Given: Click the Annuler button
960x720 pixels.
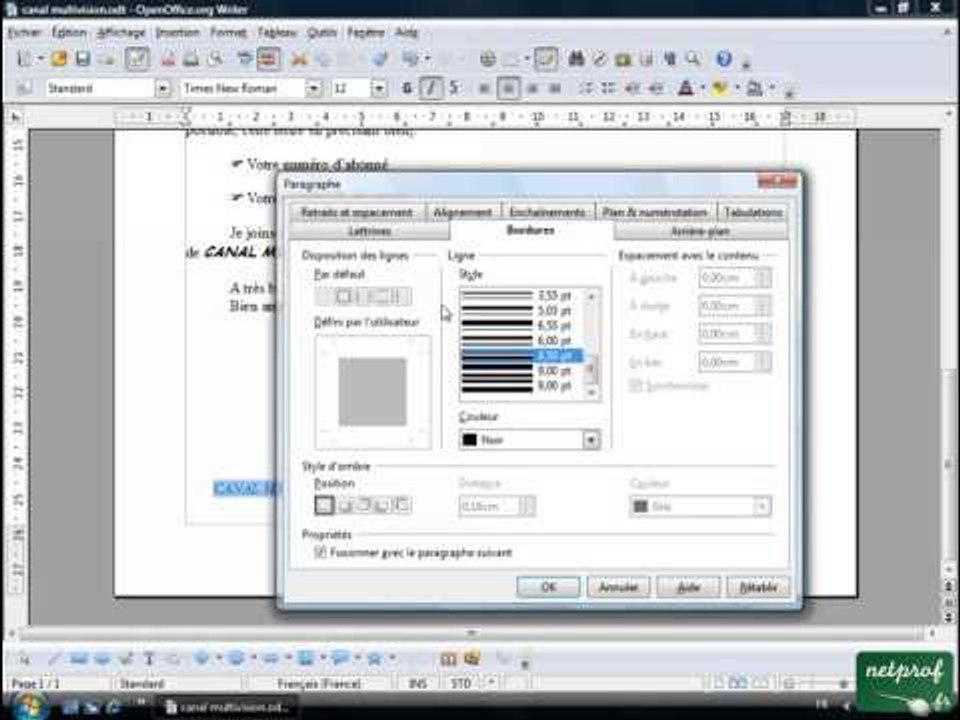Looking at the screenshot, I should pyautogui.click(x=618, y=587).
